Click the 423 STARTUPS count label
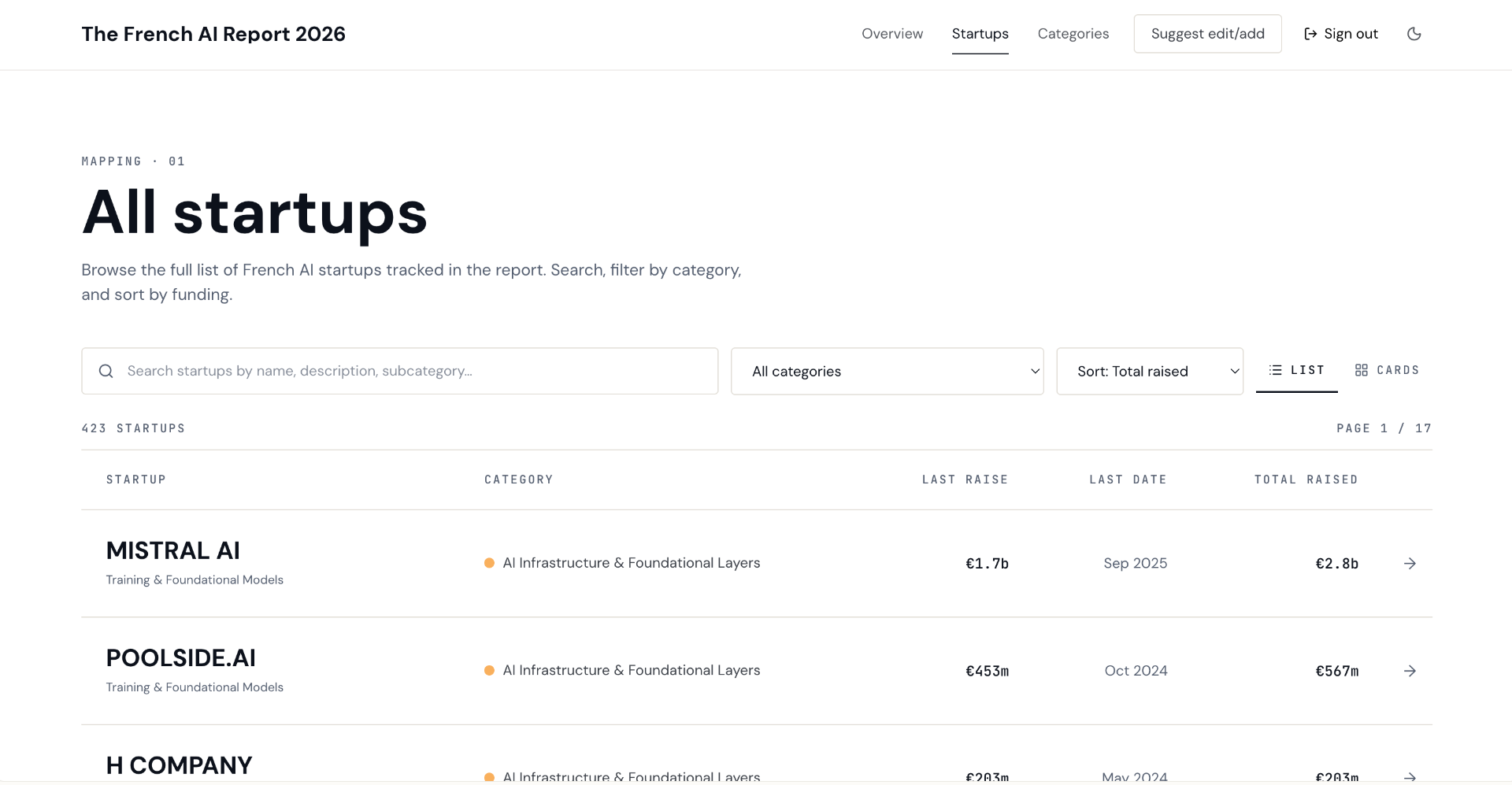Viewport: 1512px width, 785px height. click(134, 428)
